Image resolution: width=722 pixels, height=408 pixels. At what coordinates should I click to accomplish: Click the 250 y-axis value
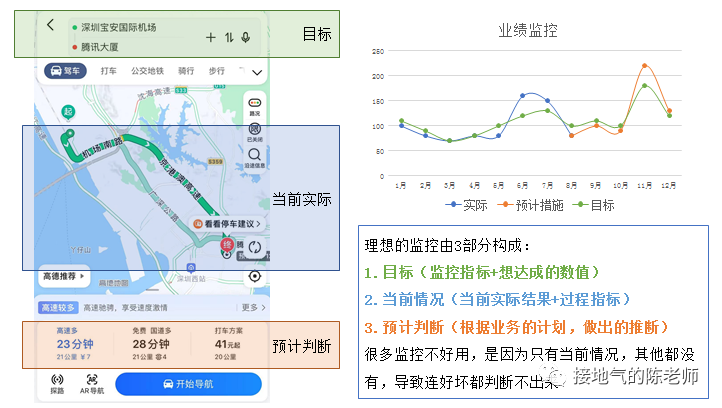click(378, 51)
